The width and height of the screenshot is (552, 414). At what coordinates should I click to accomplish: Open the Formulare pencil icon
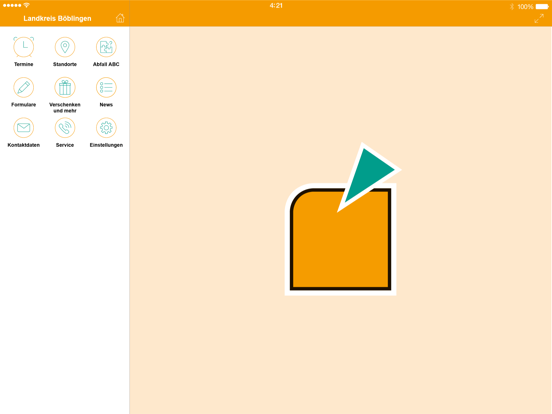[24, 87]
